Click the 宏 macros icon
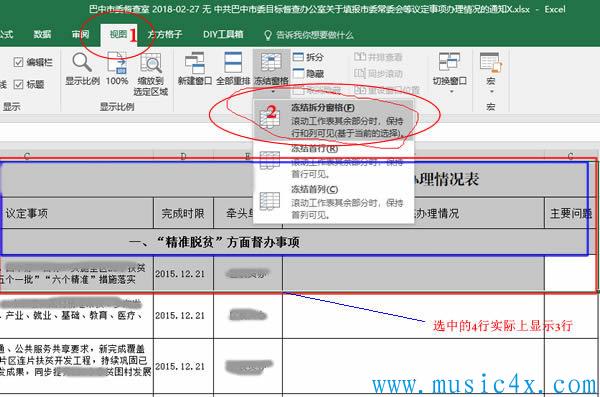Image resolution: width=600 pixels, height=397 pixels. coord(491,63)
